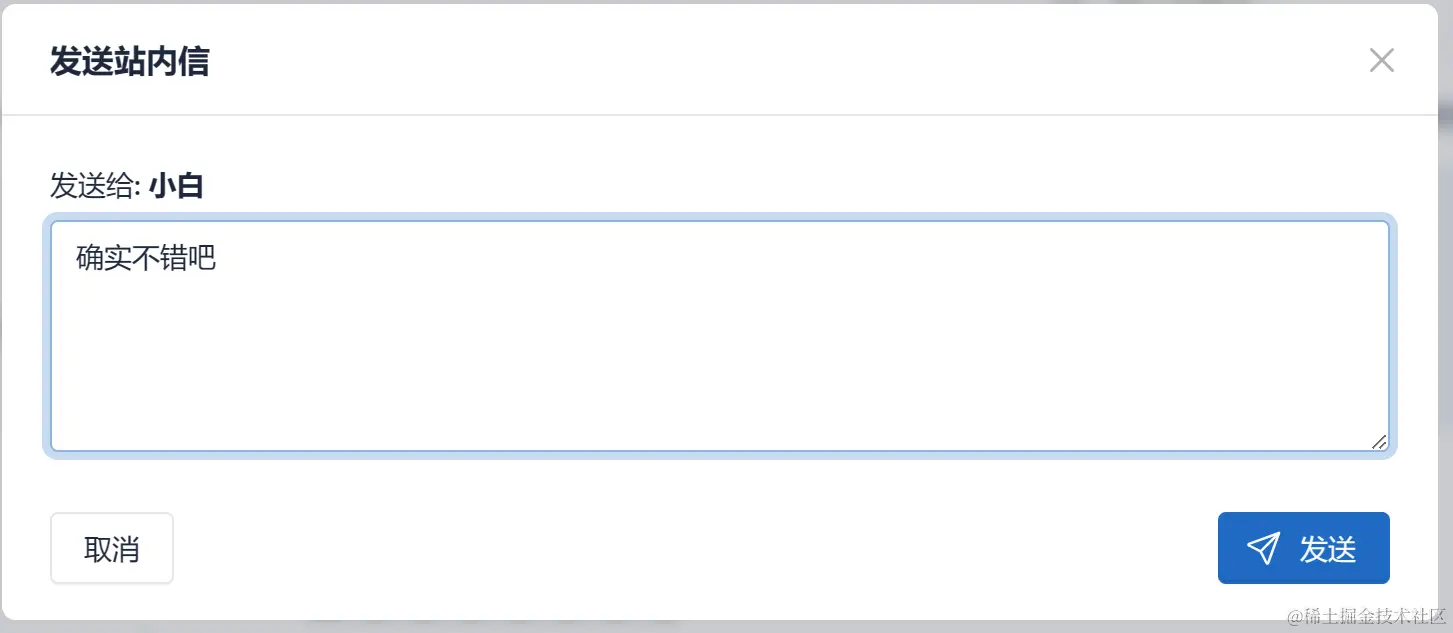This screenshot has height=633, width=1453.
Task: Open recipient profile by clicking 小白
Action: tap(175, 186)
